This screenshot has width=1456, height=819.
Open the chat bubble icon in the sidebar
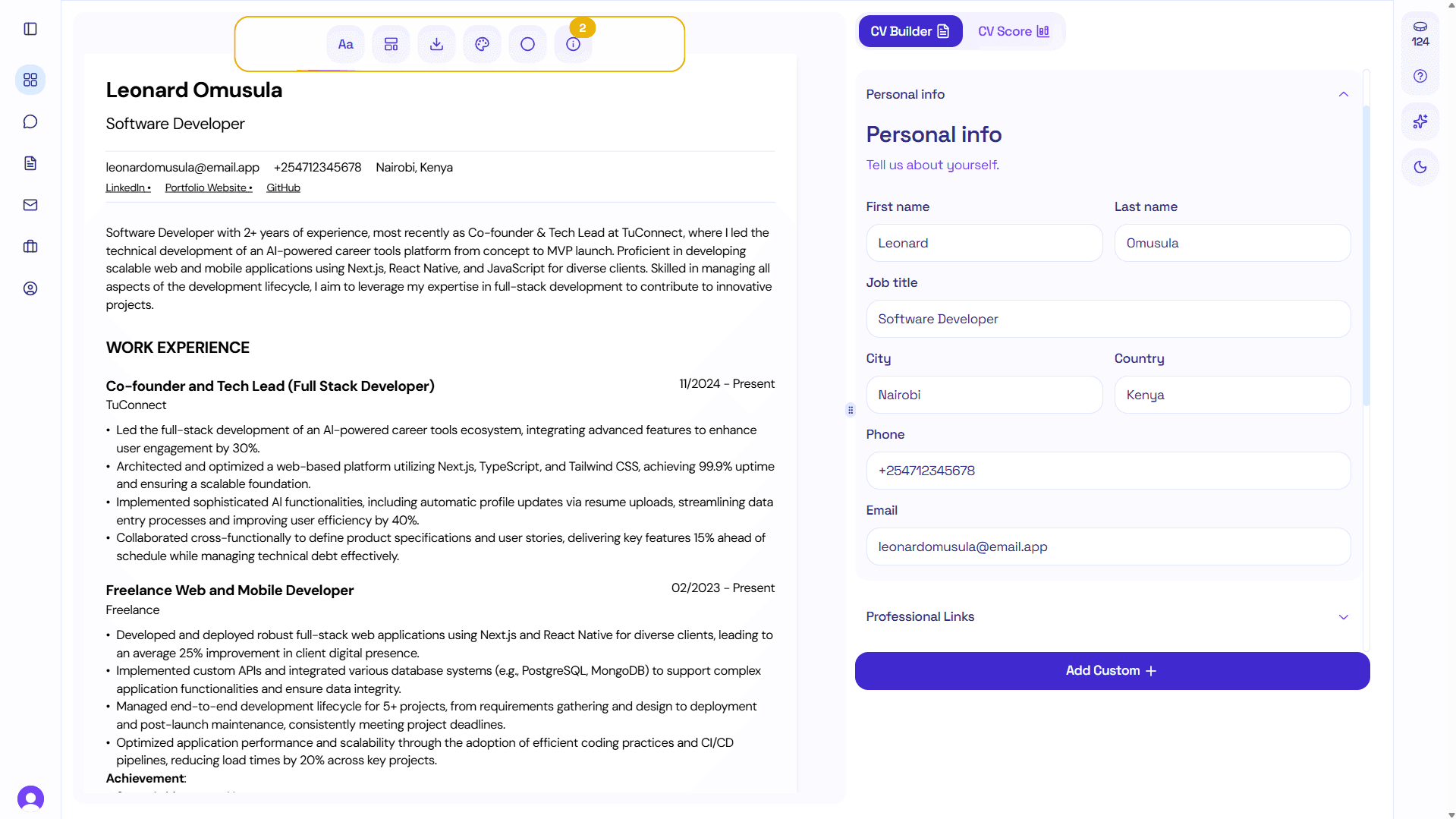(30, 121)
